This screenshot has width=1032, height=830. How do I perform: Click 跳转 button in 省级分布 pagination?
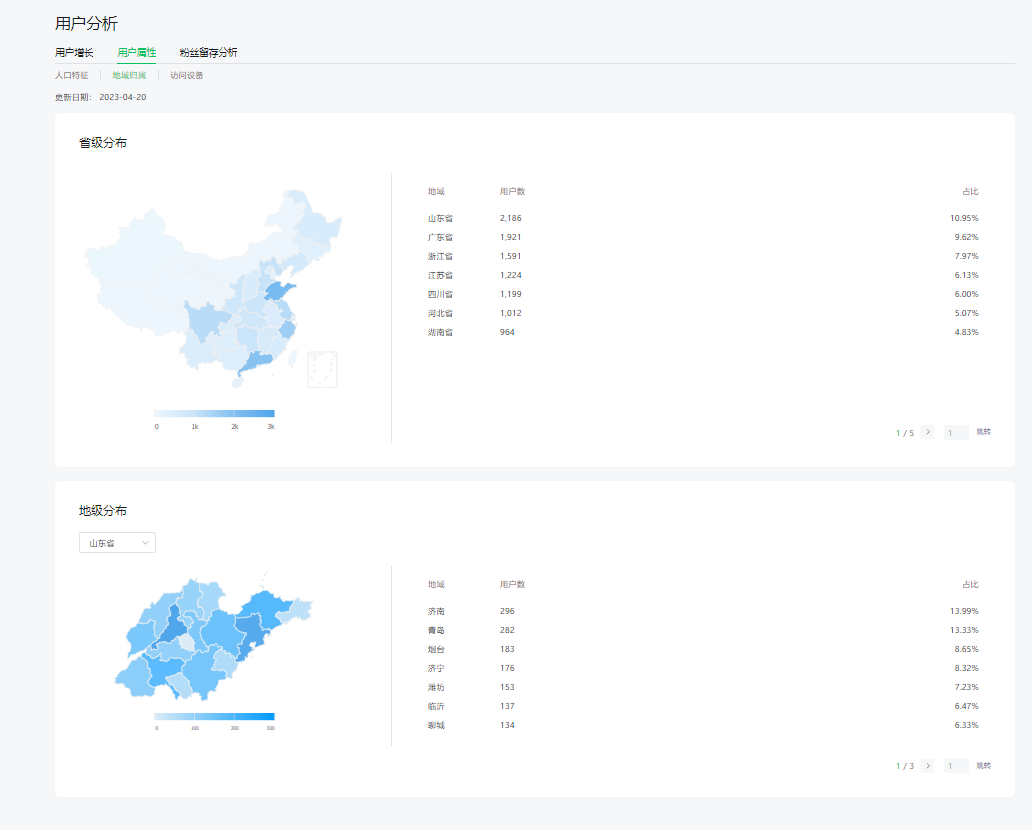pyautogui.click(x=983, y=432)
